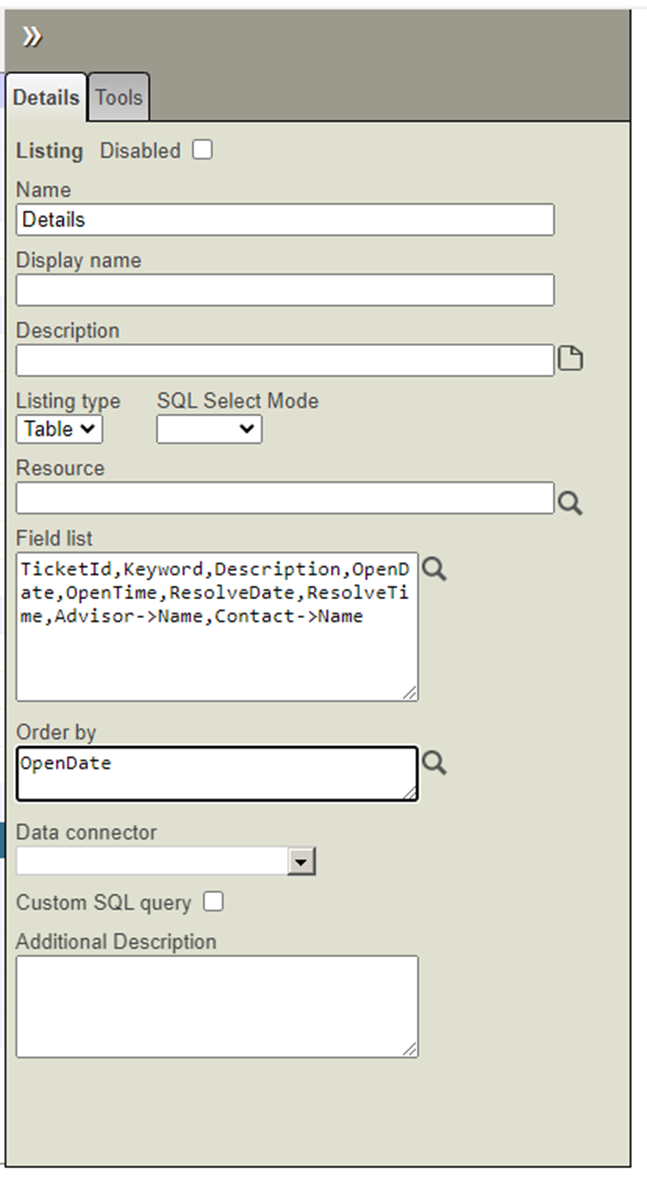Open Description editor page icon
Viewport: 647px width, 1188px height.
(569, 359)
